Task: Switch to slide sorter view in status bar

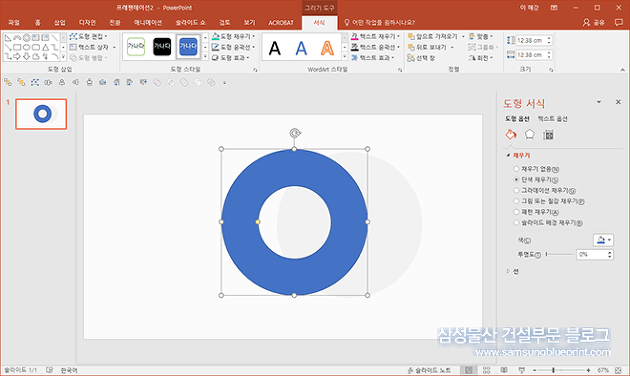Action: coord(487,370)
